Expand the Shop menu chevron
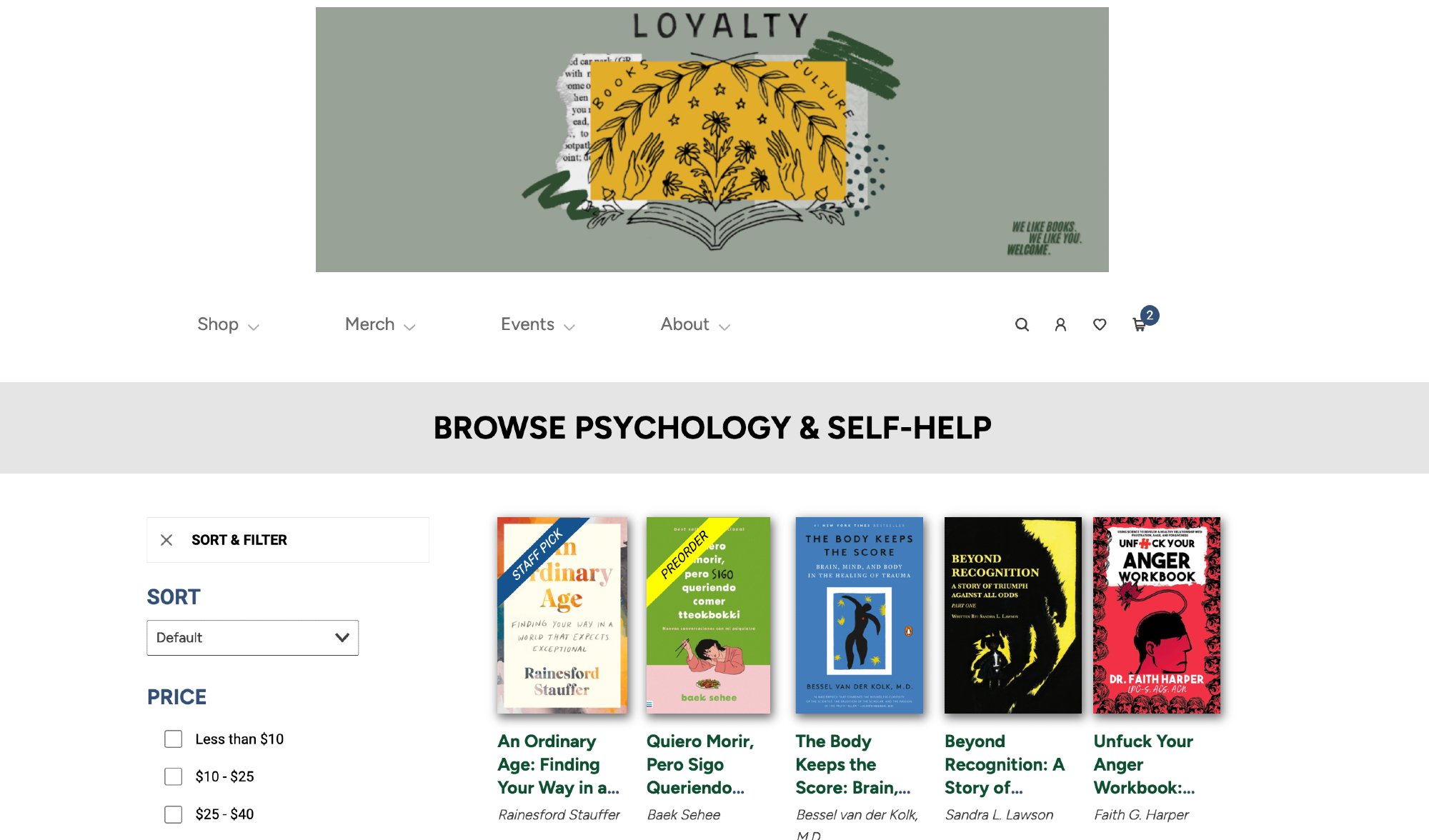 point(254,327)
